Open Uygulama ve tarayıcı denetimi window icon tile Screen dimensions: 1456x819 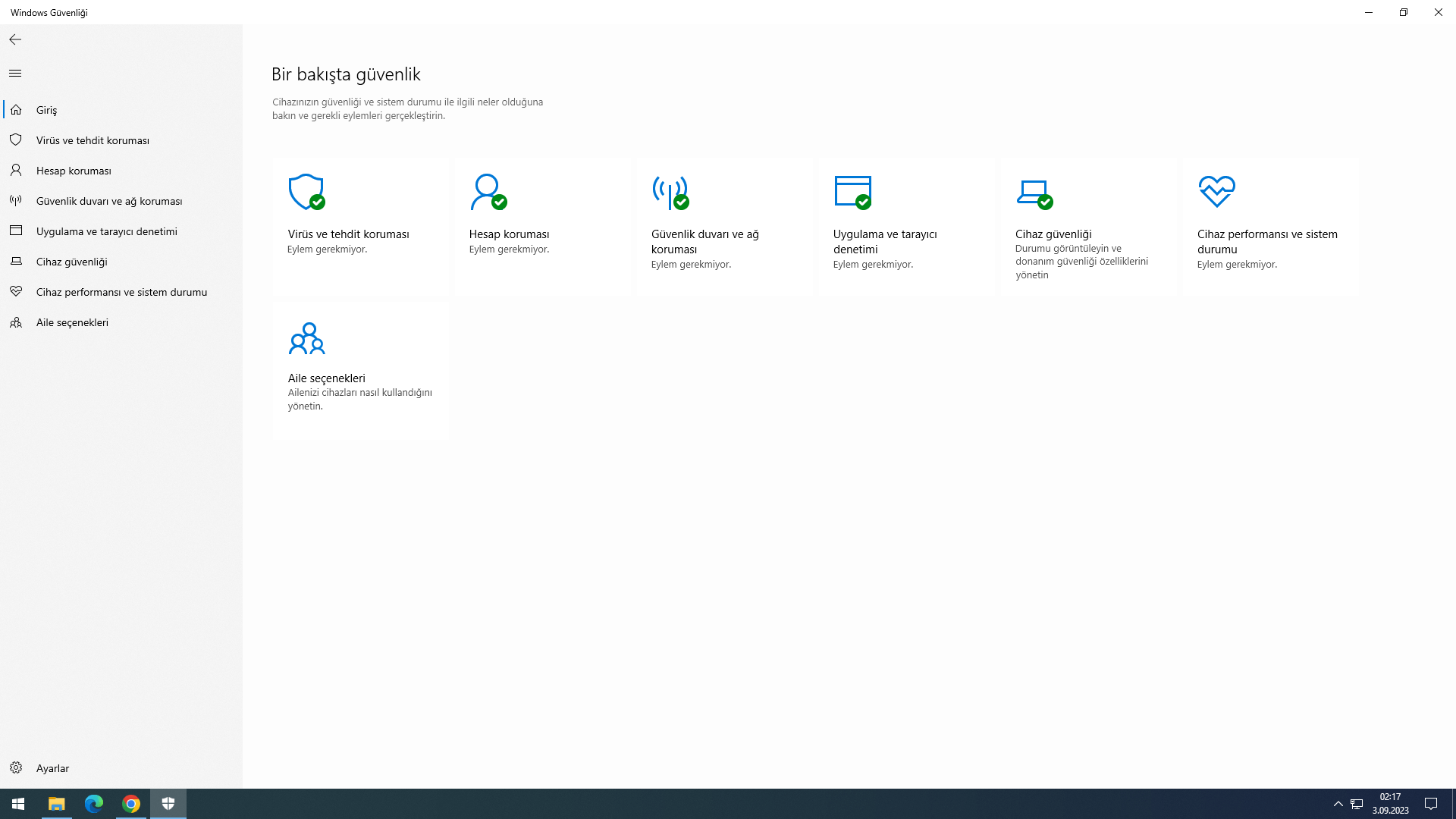tap(852, 192)
